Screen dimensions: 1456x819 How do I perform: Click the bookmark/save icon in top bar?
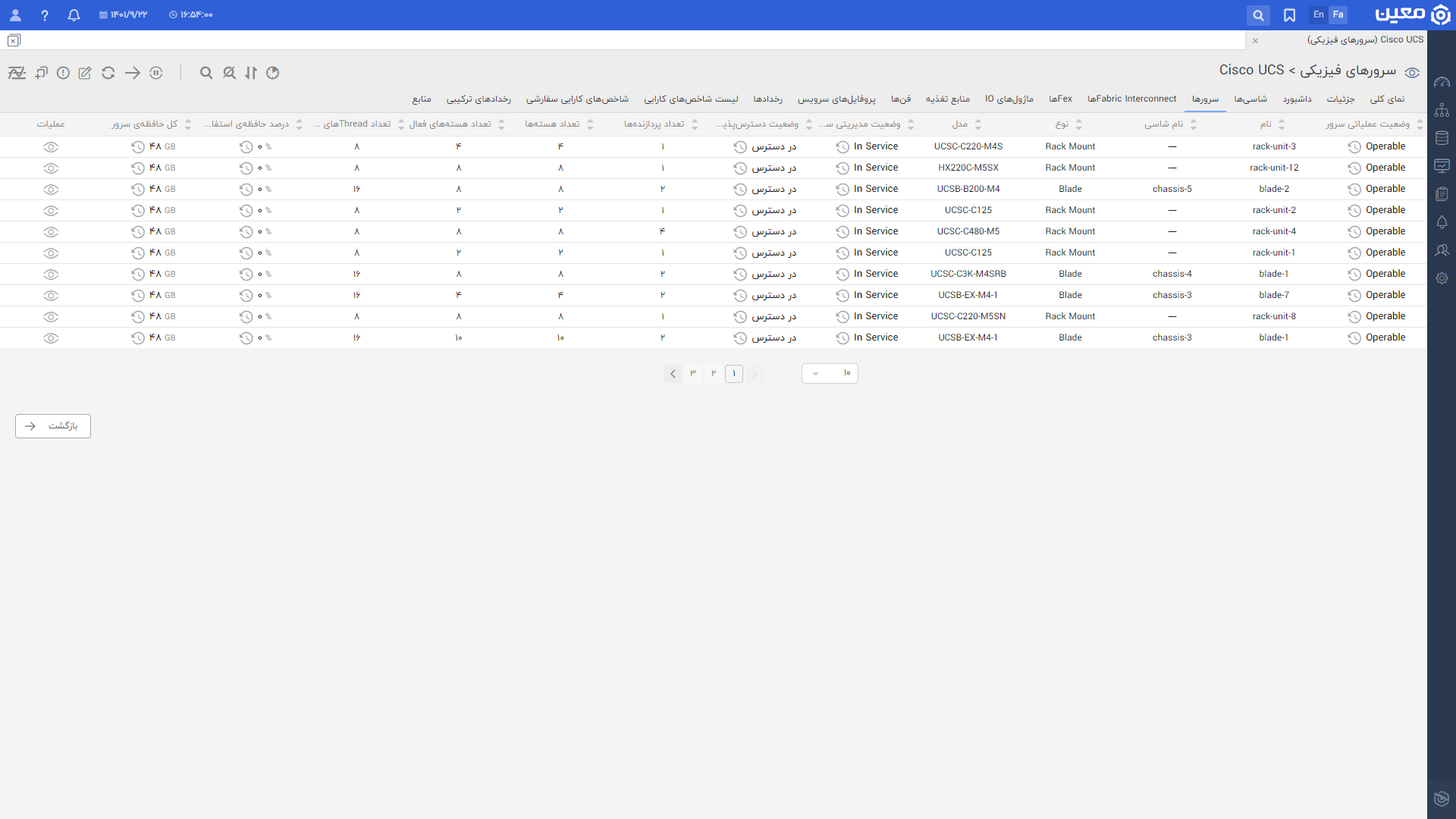pyautogui.click(x=1289, y=15)
